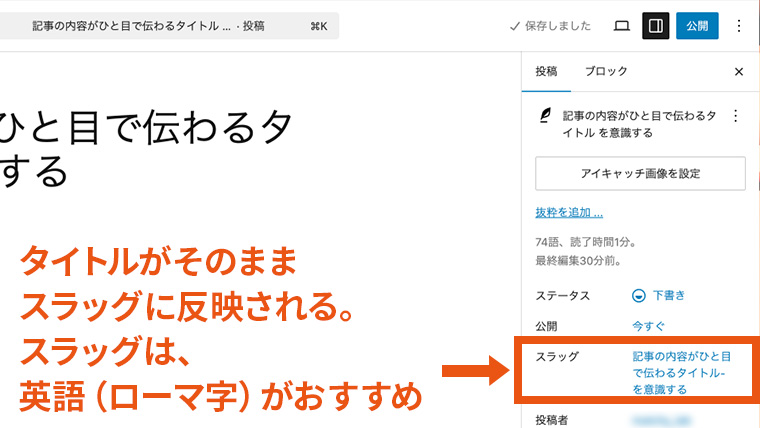
Task: Click the blurred author name link
Action: [x=662, y=420]
